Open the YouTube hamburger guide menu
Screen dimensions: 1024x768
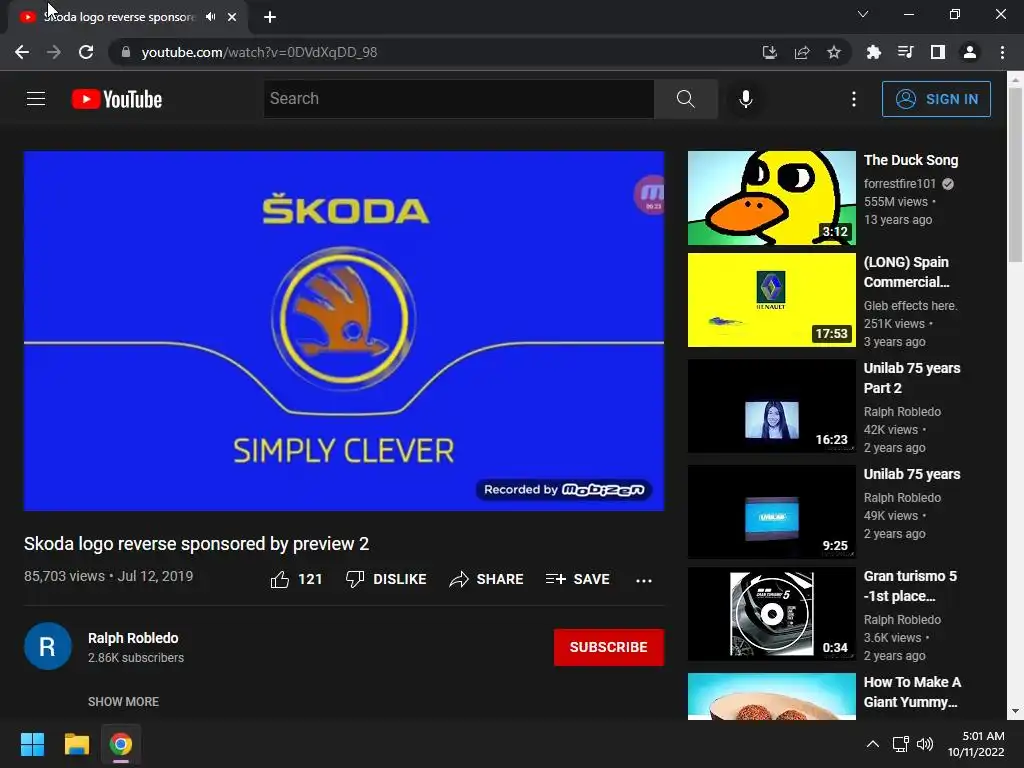[x=36, y=99]
